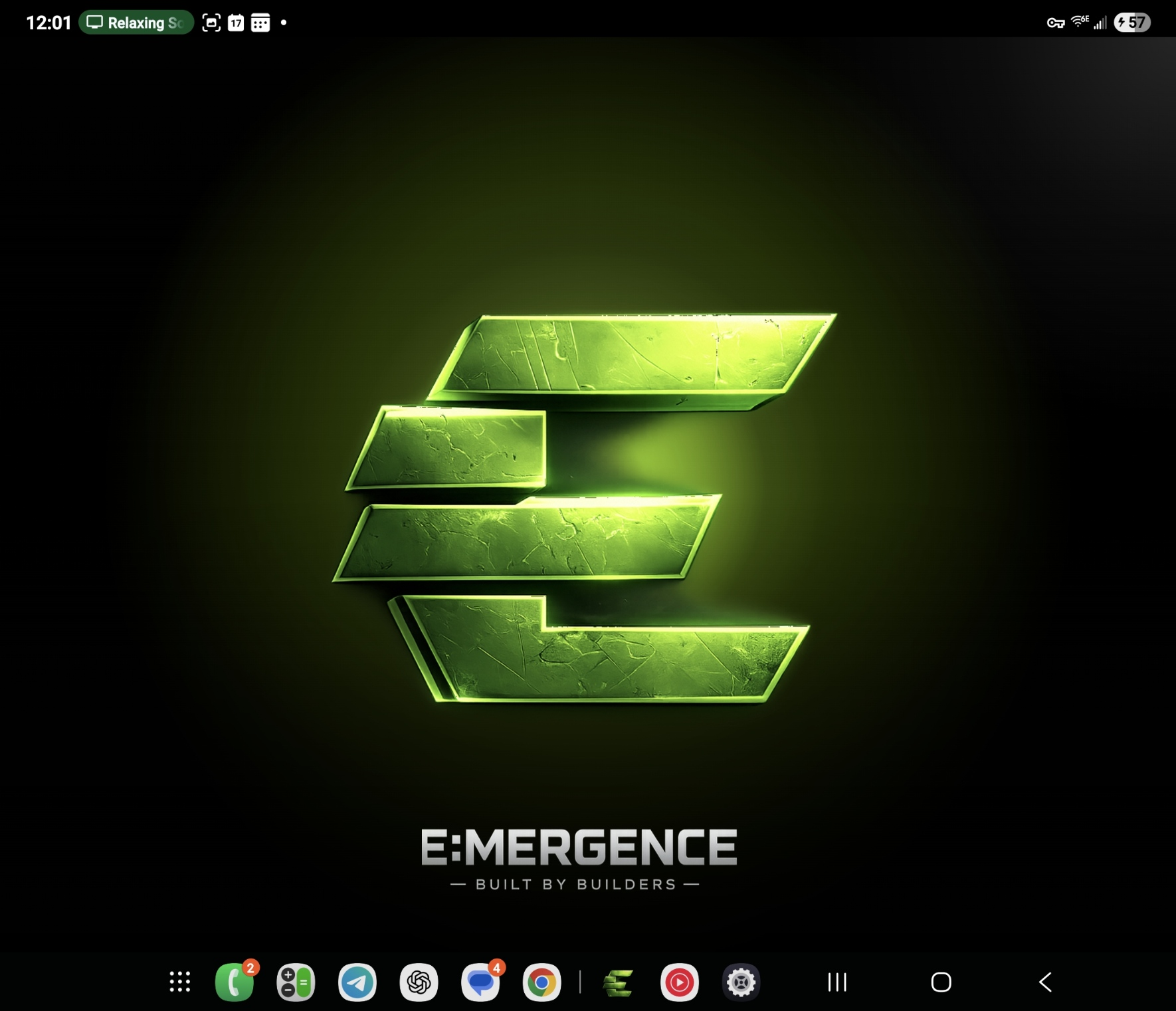The height and width of the screenshot is (1011, 1176).
Task: Open the calendar notification showing 17
Action: click(x=235, y=22)
